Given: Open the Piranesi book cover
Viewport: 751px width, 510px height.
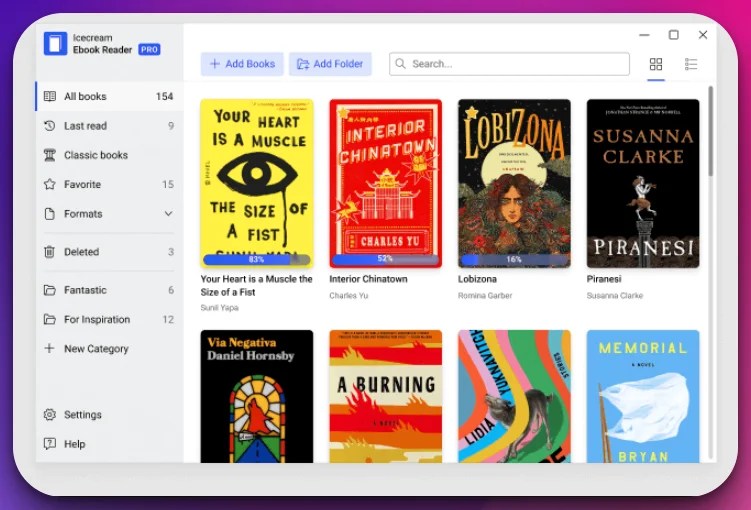Looking at the screenshot, I should pyautogui.click(x=643, y=183).
